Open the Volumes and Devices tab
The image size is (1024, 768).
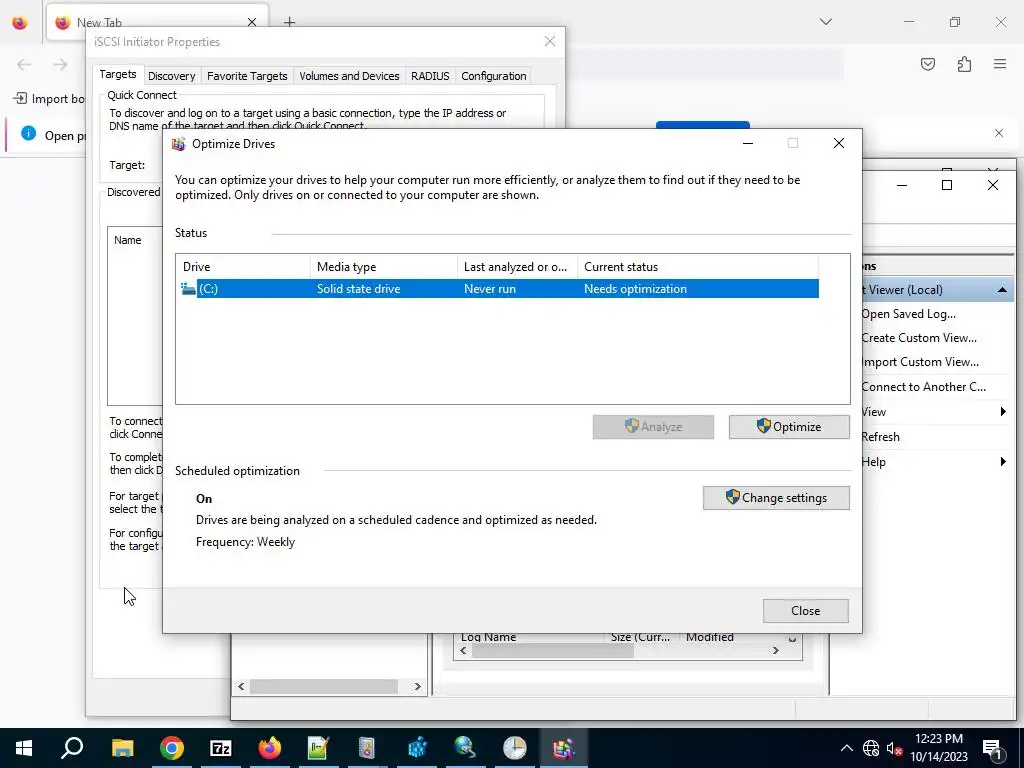click(x=349, y=76)
